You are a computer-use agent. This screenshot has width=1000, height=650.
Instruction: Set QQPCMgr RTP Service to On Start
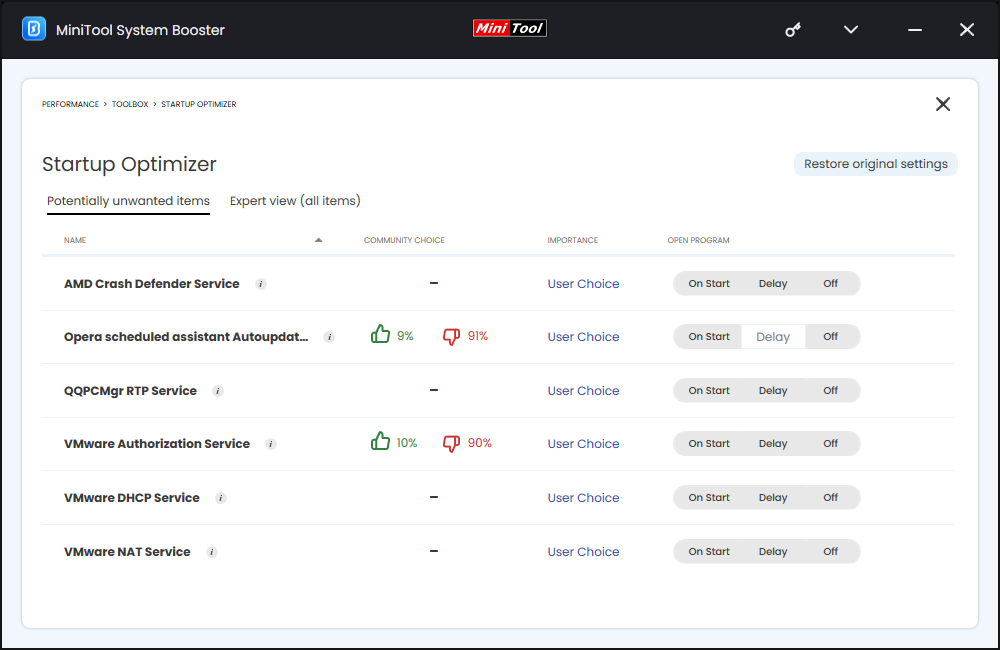709,390
